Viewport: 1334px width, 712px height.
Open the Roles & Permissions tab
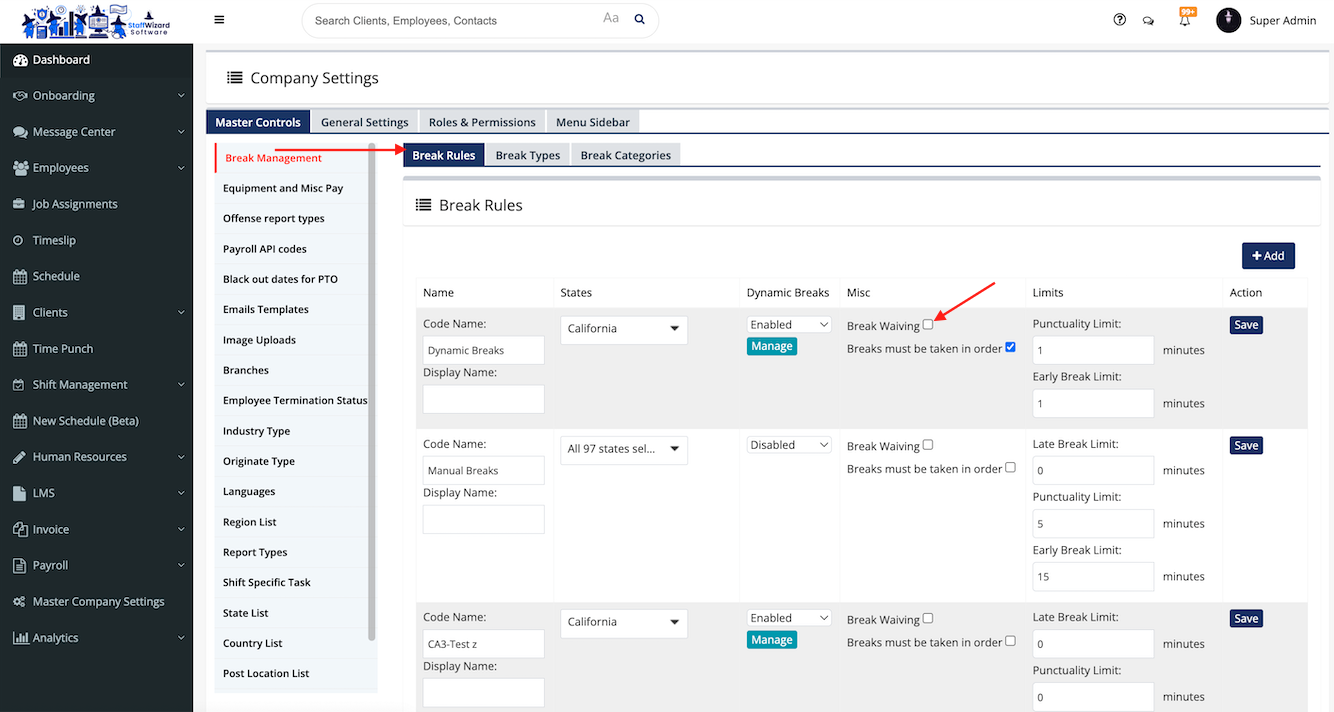coord(482,121)
